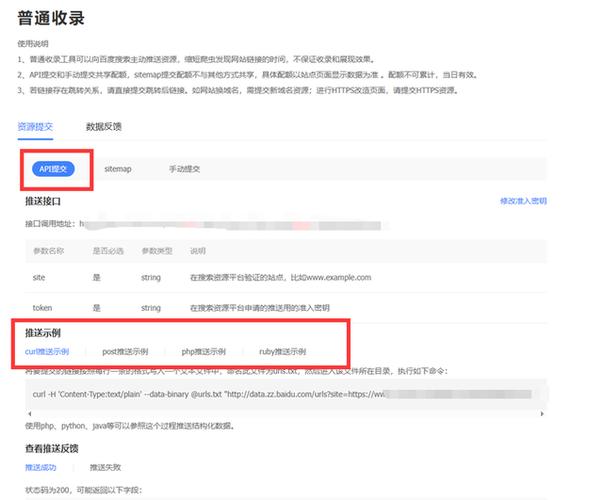Switch to the 资源提交 tab
Viewport: 603px width, 500px height.
coord(35,127)
